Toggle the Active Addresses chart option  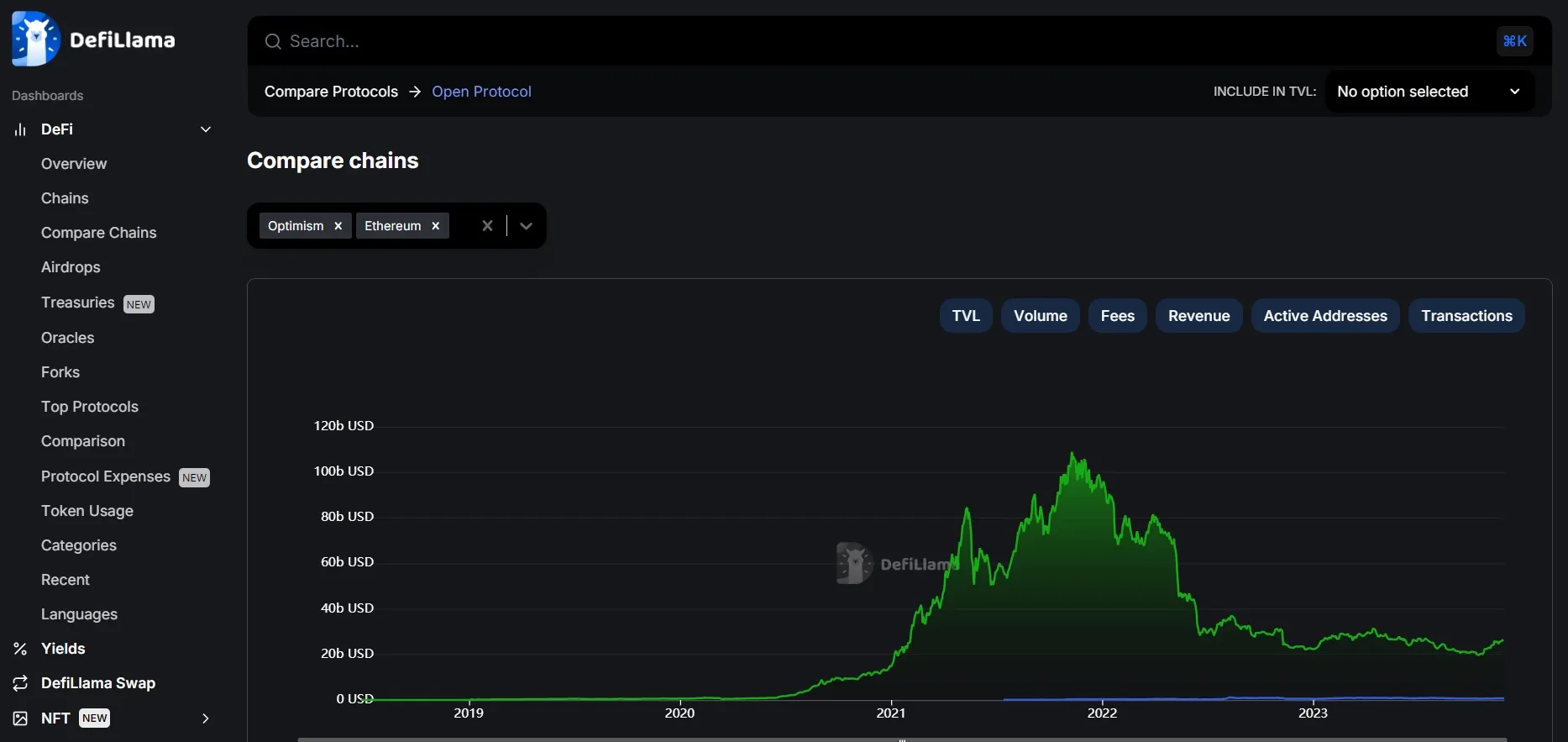pyautogui.click(x=1325, y=316)
